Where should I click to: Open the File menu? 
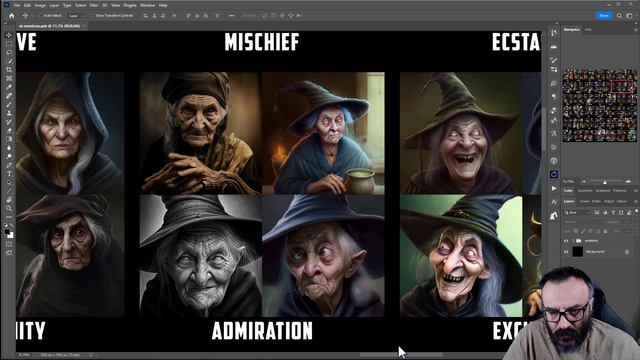click(17, 5)
